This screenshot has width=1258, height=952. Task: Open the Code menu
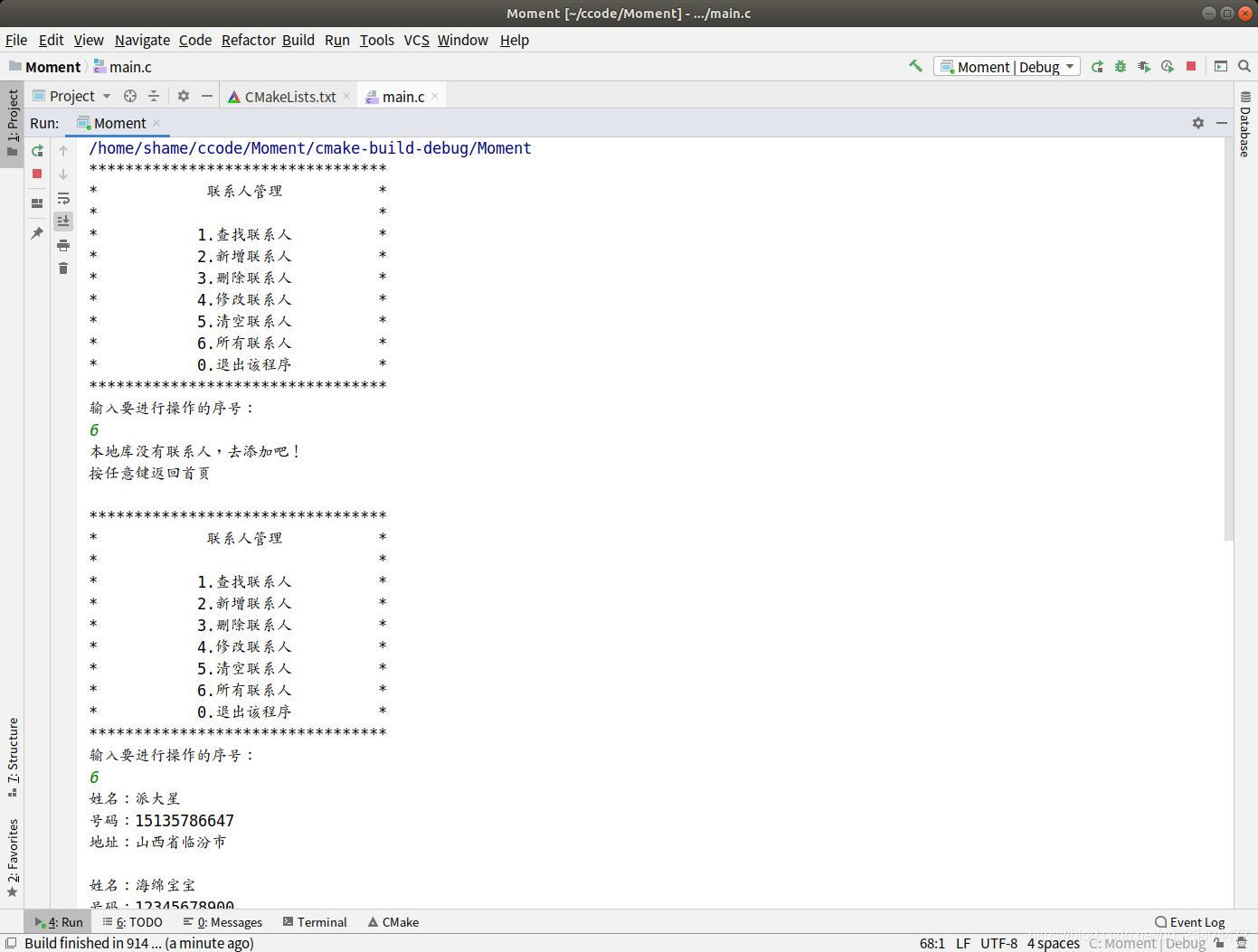click(x=195, y=40)
